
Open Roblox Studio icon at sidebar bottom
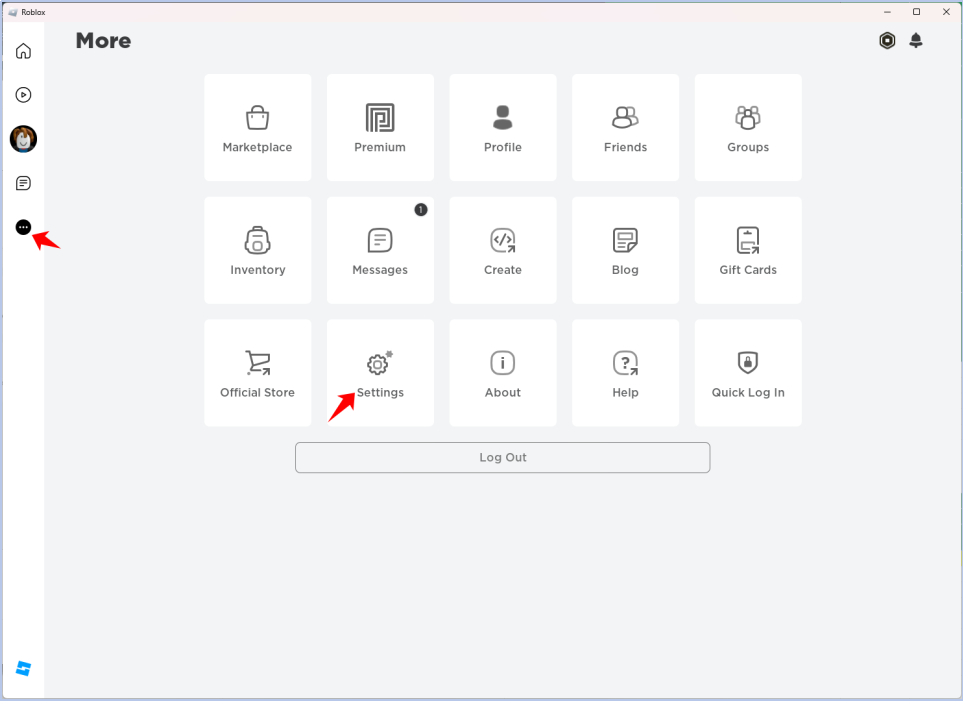point(23,668)
